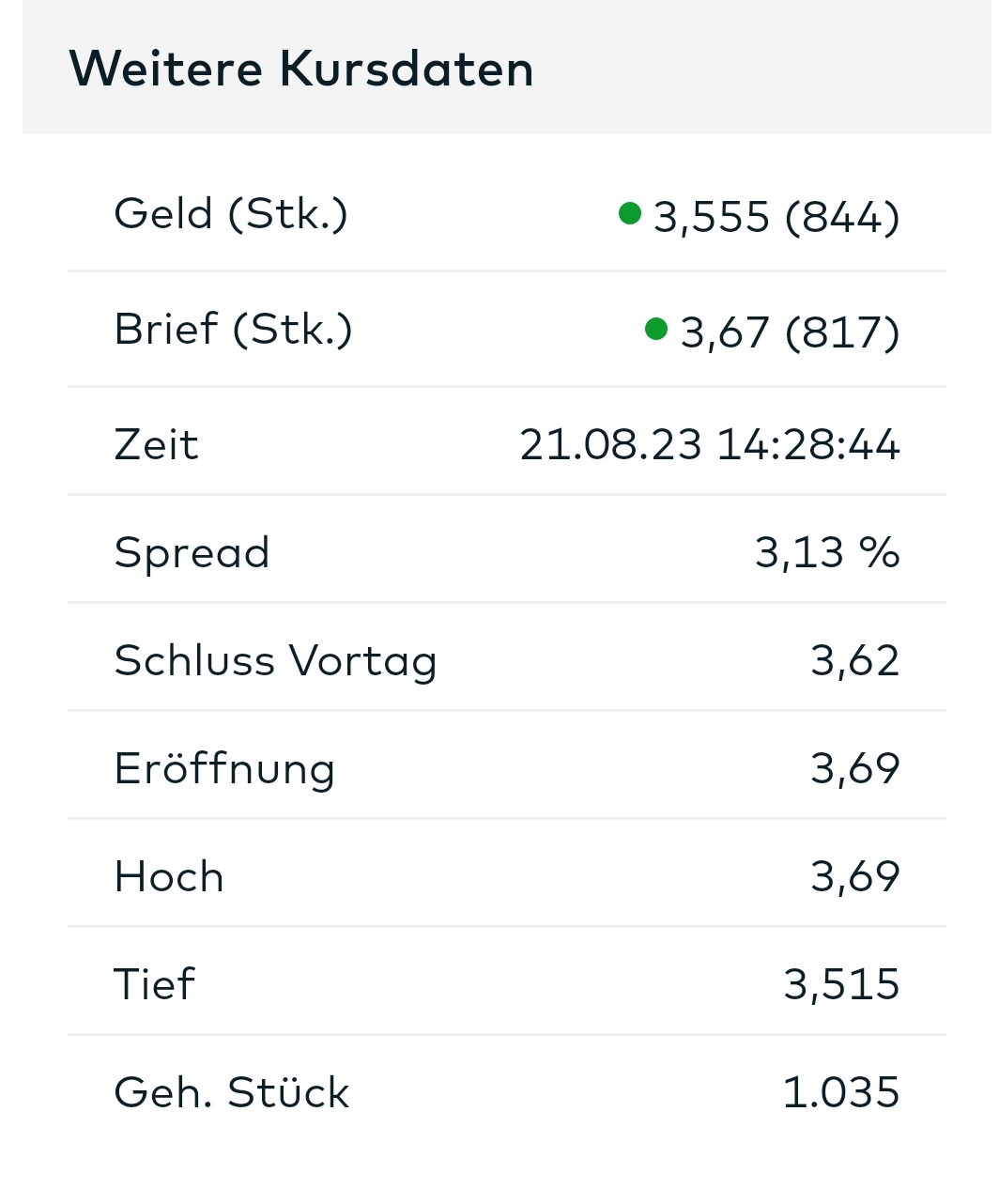This screenshot has width=999, height=1204.
Task: Select the Geld (Stk.) label
Action: (x=231, y=214)
